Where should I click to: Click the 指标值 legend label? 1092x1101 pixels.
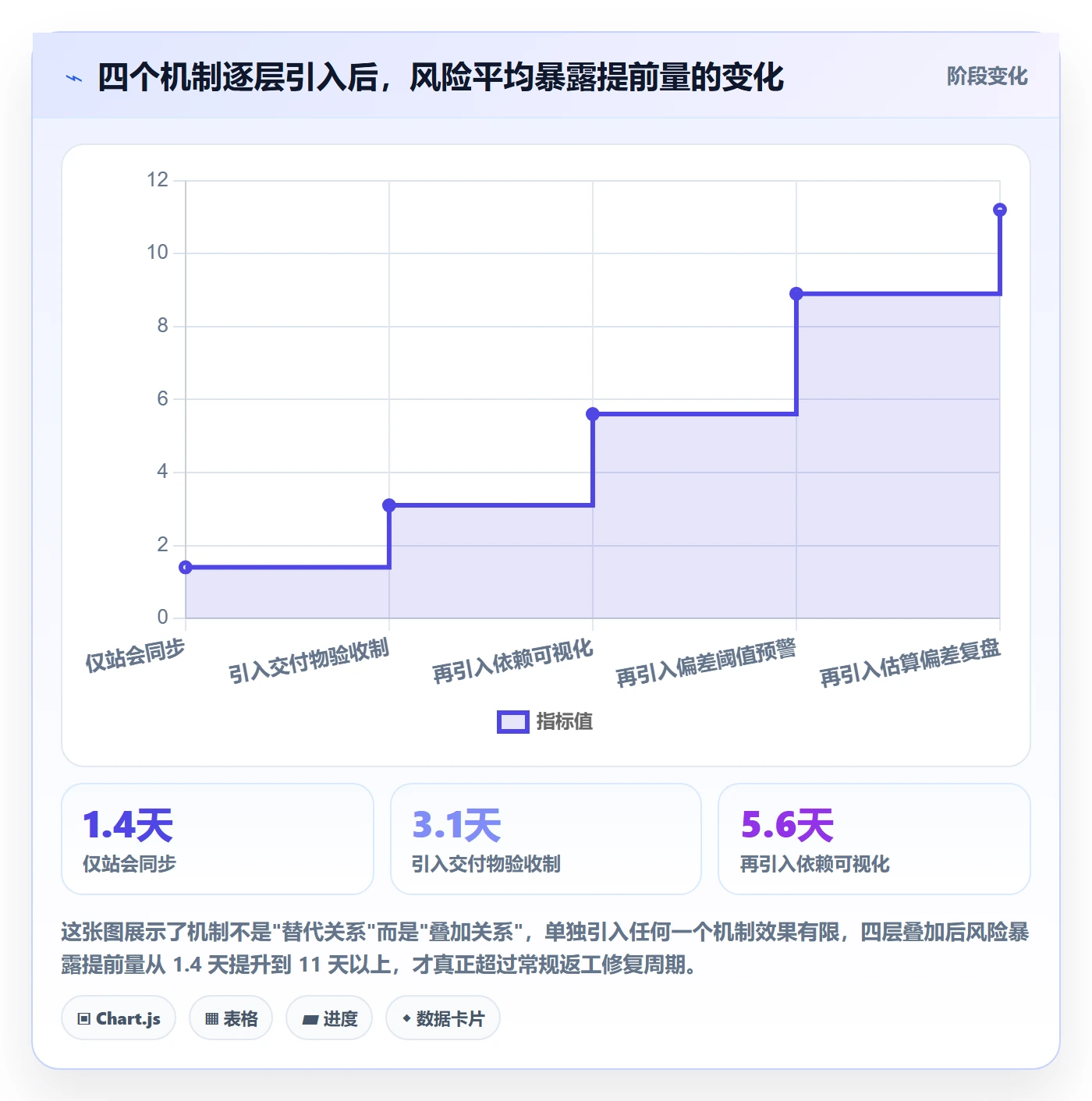[x=565, y=722]
